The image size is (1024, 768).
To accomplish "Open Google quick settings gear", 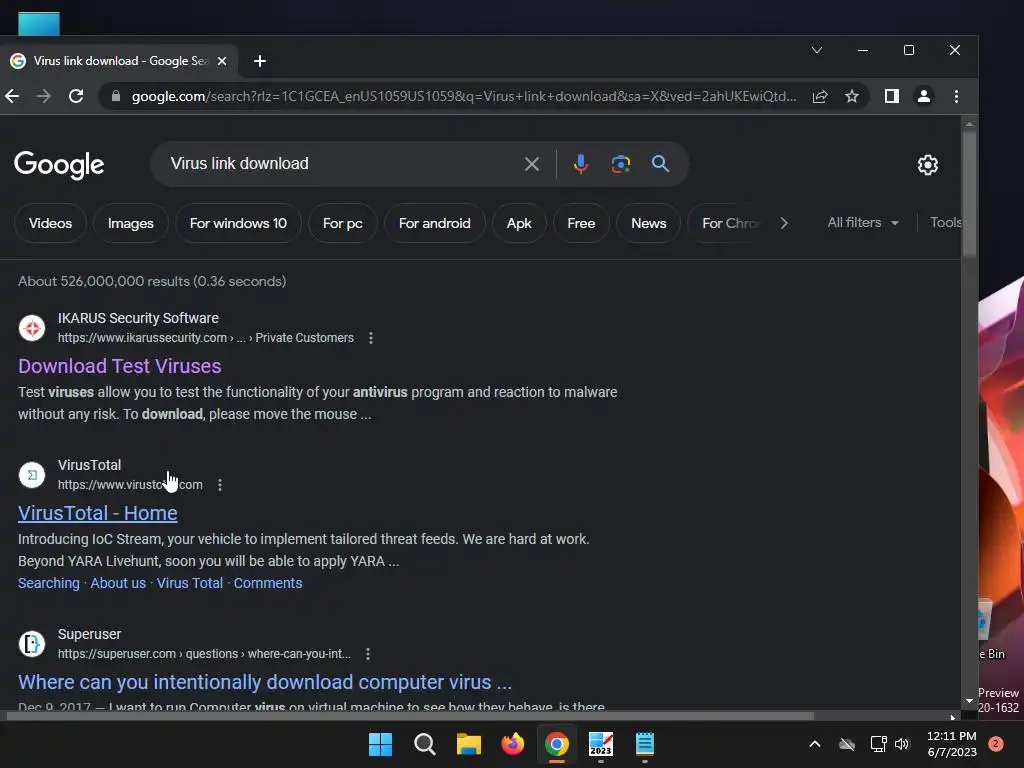I will (x=927, y=165).
